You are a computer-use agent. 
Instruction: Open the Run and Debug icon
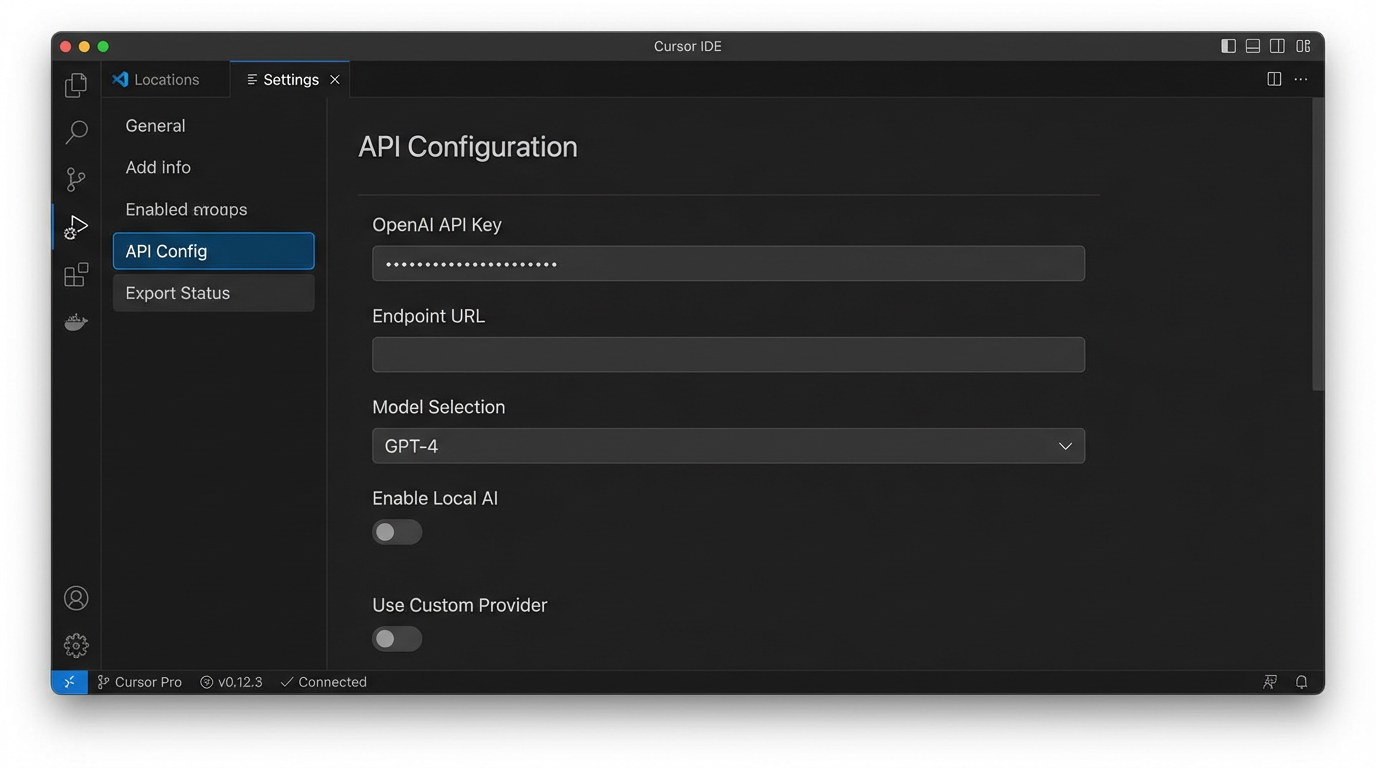click(x=76, y=226)
